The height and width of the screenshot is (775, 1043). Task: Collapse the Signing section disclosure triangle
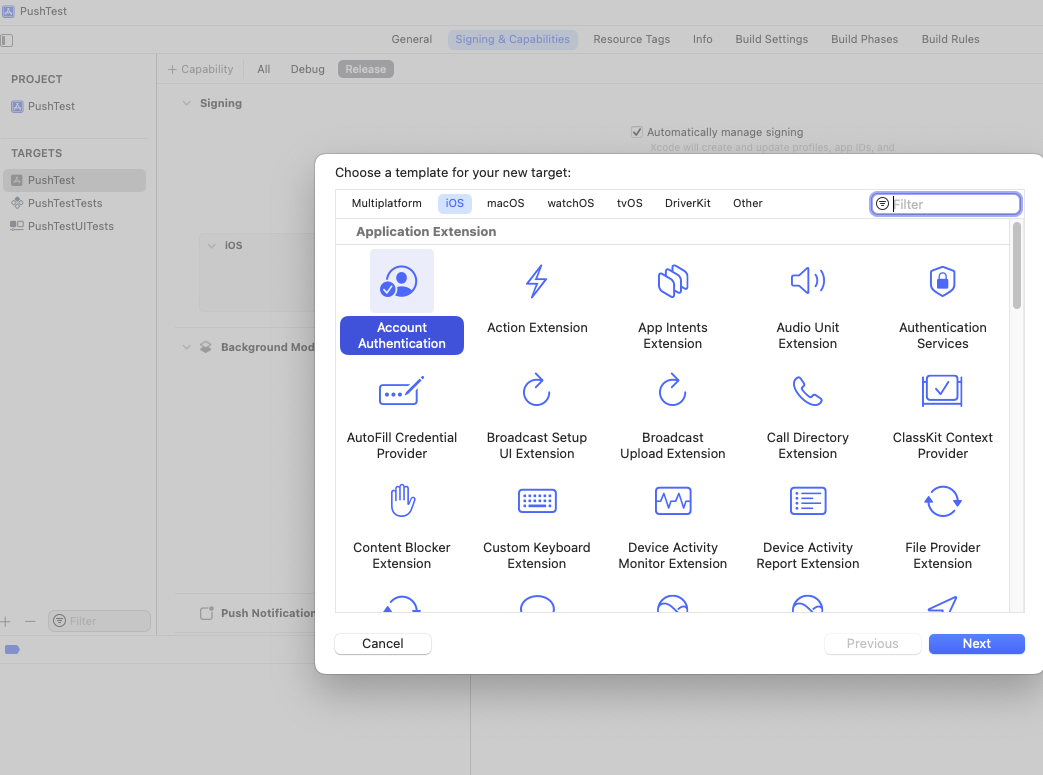186,103
